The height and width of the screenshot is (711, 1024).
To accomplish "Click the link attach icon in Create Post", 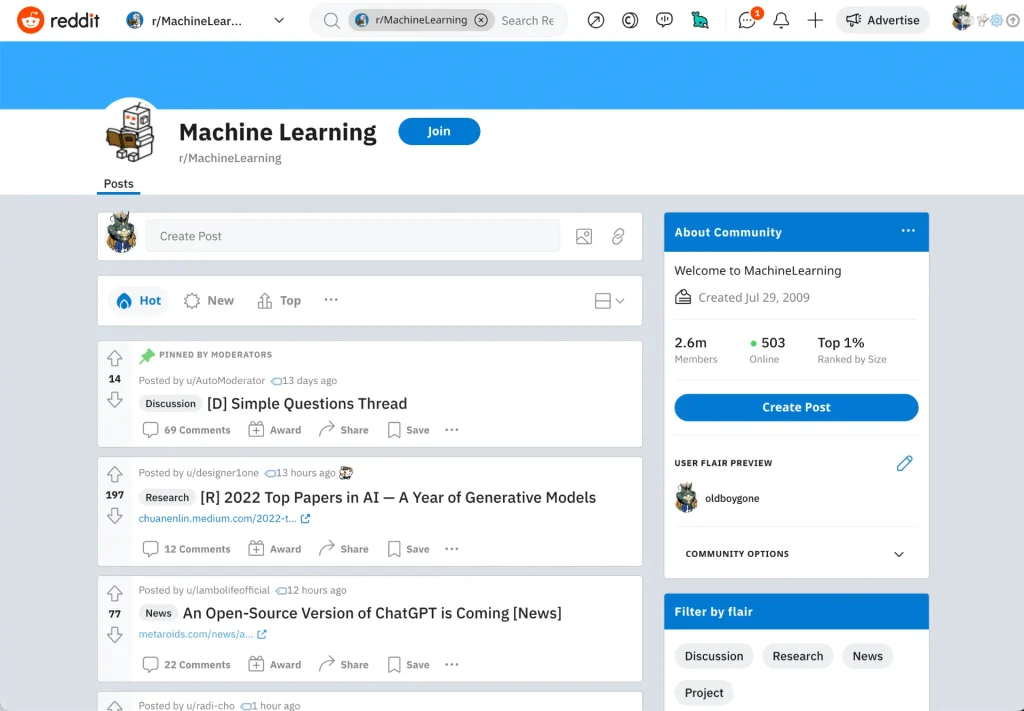I will 618,236.
